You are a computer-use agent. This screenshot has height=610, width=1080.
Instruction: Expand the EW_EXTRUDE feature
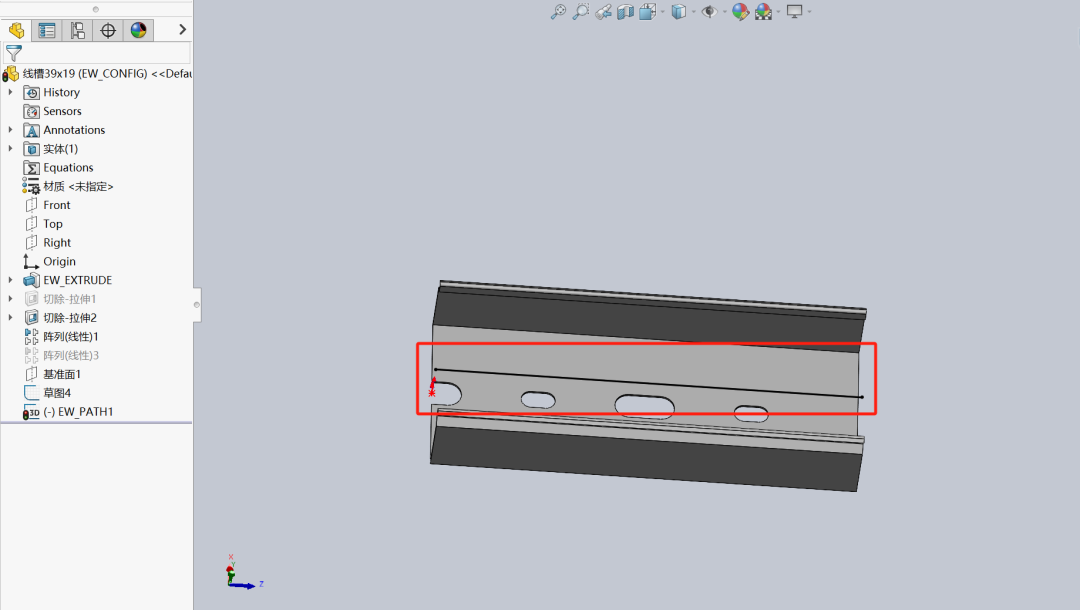tap(10, 280)
